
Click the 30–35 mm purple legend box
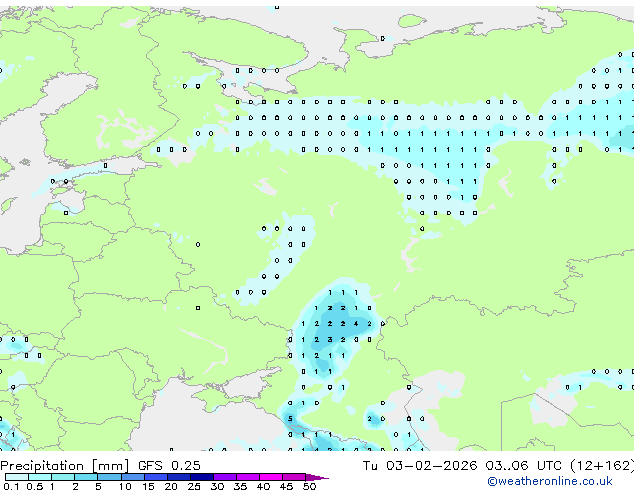(x=224, y=477)
